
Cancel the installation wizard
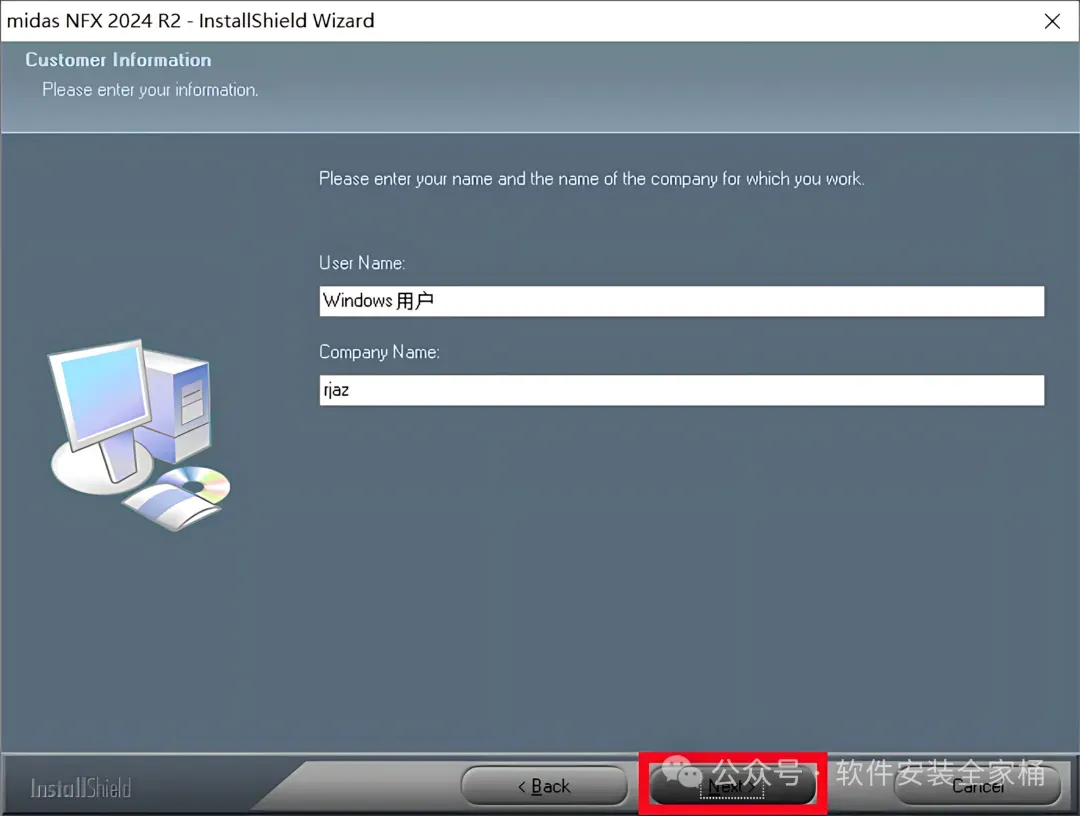tap(977, 786)
